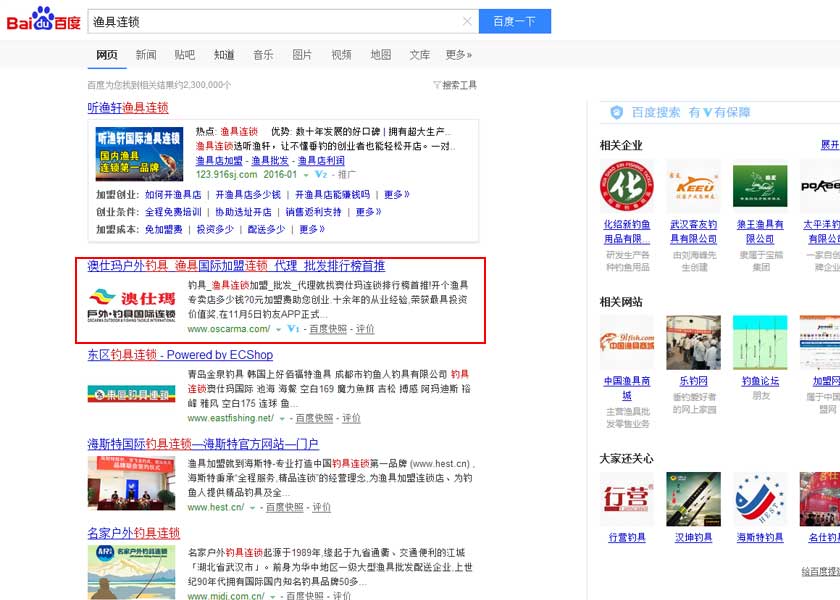Click the 海斯特 conference photo thumbnail
Screen dimensions: 840x600
[x=132, y=483]
